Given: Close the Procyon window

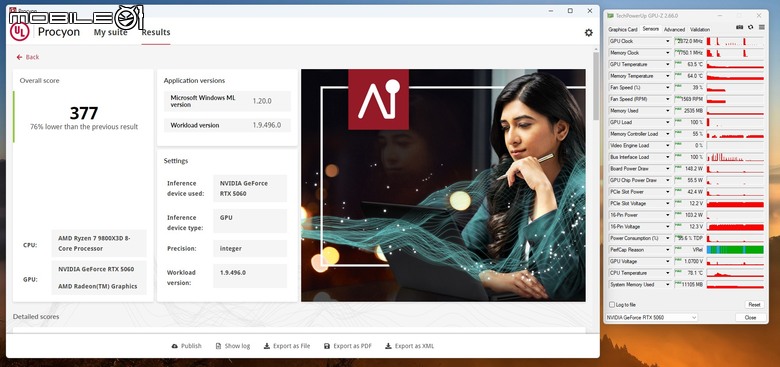Looking at the screenshot, I should point(590,10).
